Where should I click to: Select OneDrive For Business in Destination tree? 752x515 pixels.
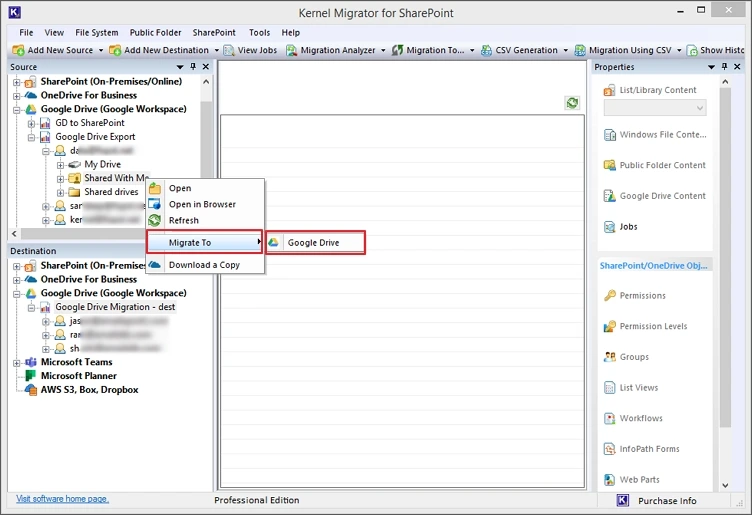tap(89, 279)
